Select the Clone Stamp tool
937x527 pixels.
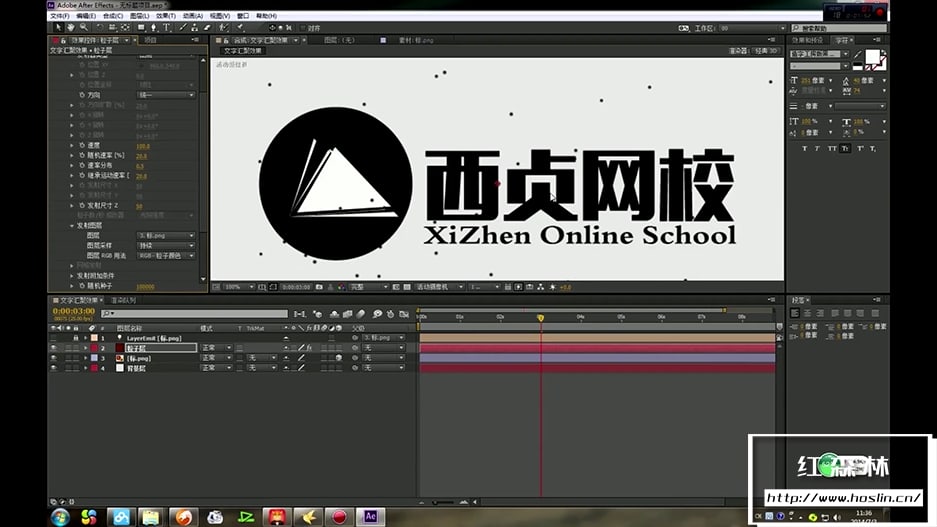(x=195, y=27)
